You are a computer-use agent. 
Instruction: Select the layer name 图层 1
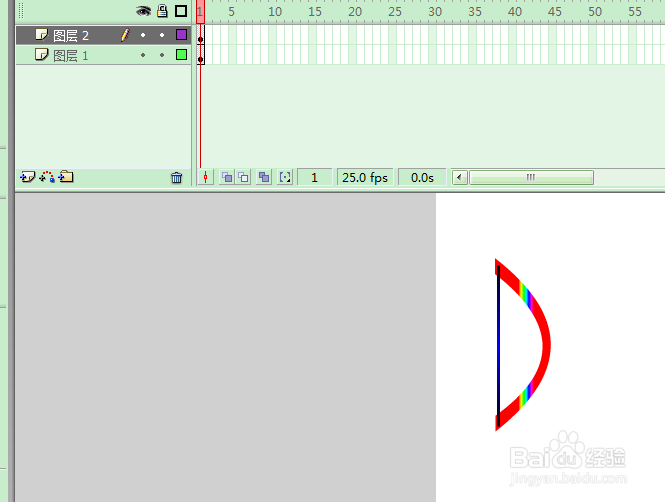71,56
